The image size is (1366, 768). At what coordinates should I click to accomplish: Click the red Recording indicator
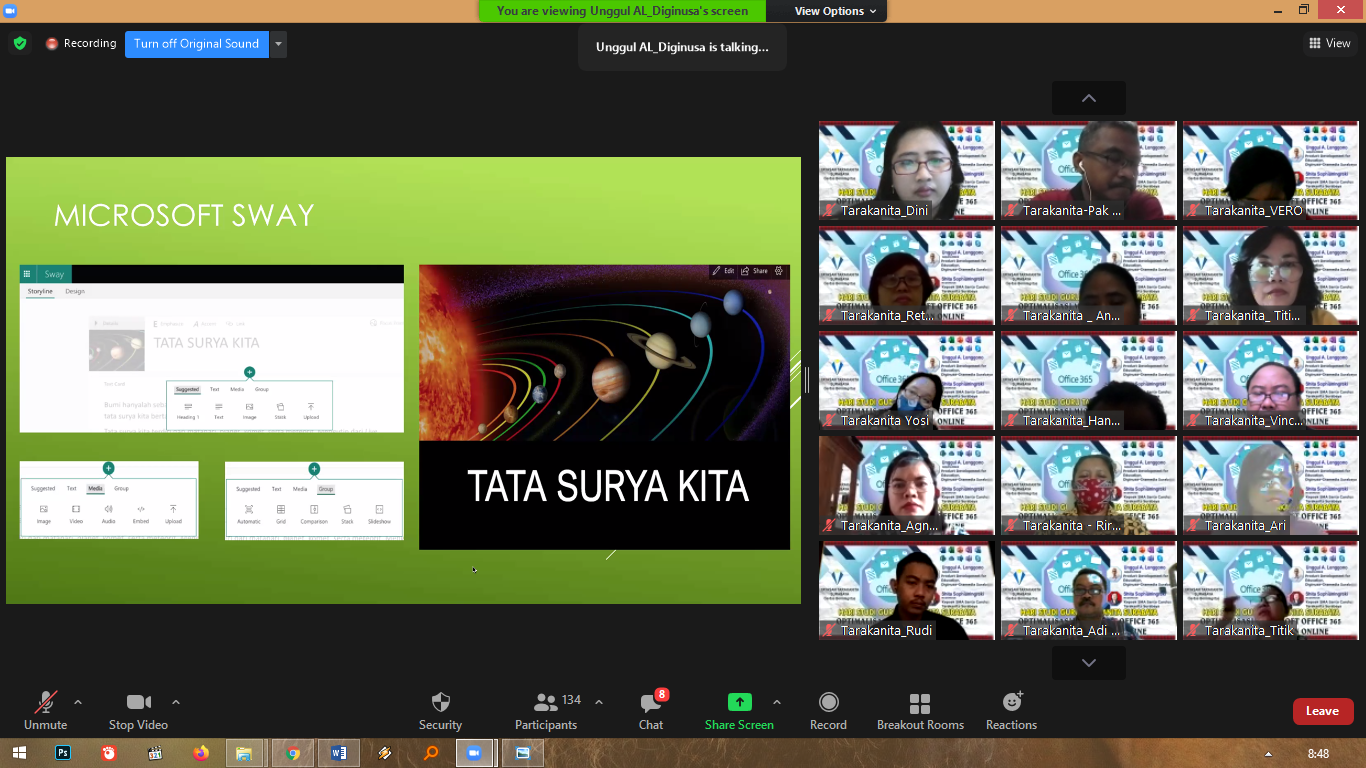pyautogui.click(x=81, y=44)
